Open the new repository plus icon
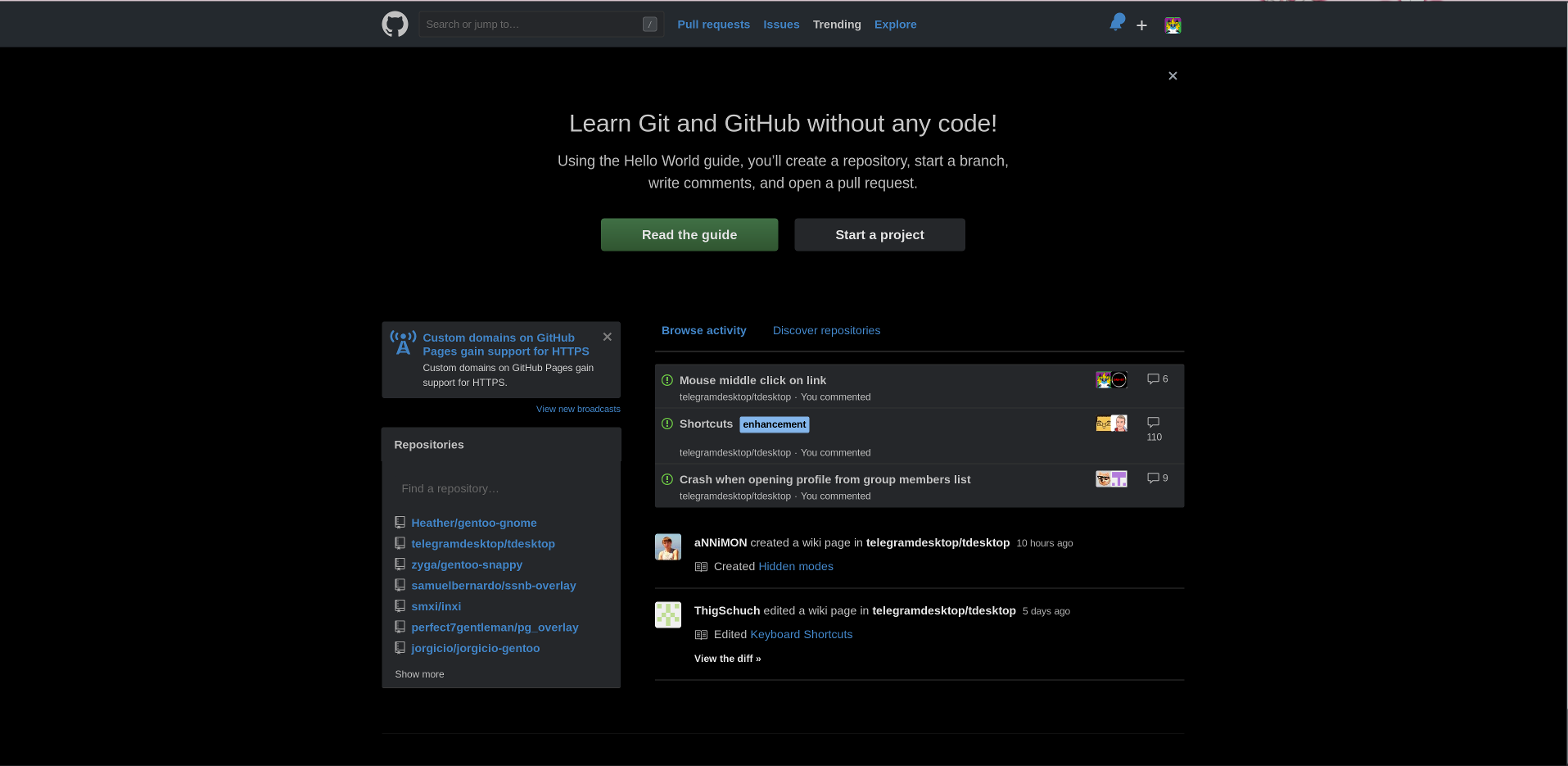Image resolution: width=1568 pixels, height=766 pixels. coord(1141,25)
